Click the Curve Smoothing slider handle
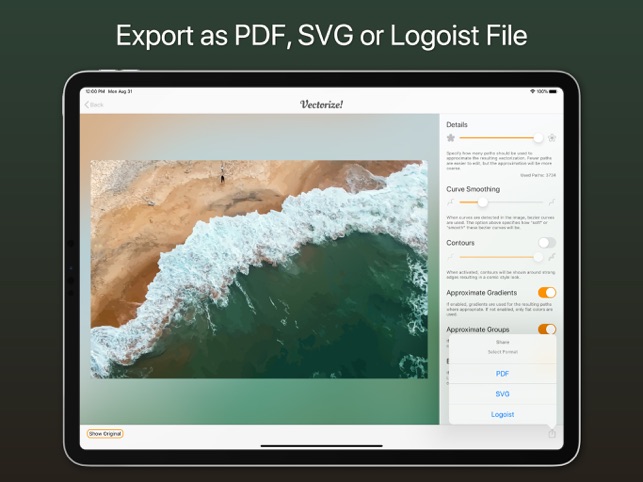The width and height of the screenshot is (643, 482). pyautogui.click(x=483, y=202)
